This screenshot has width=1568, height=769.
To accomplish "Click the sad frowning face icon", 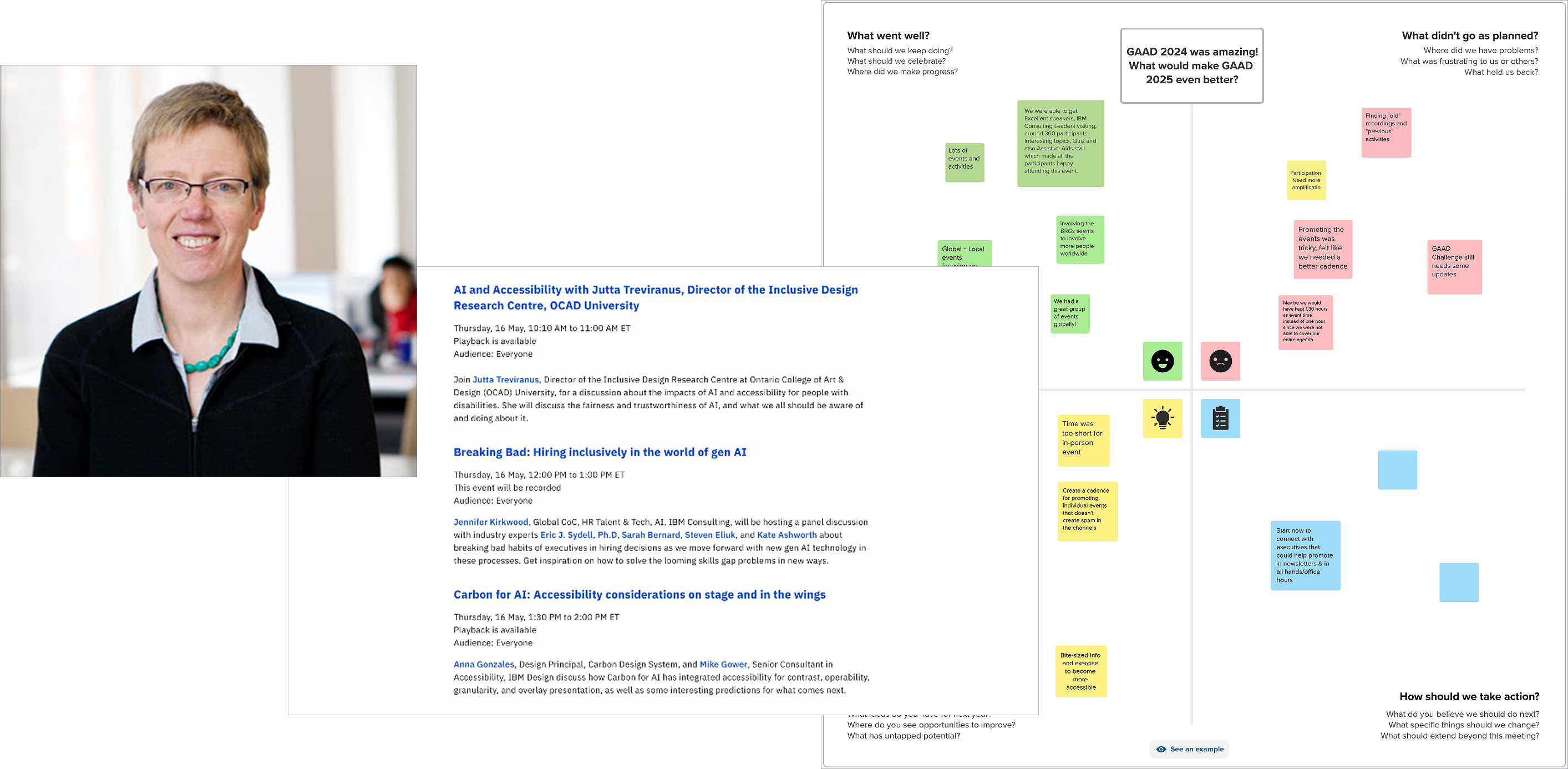I will 1220,361.
